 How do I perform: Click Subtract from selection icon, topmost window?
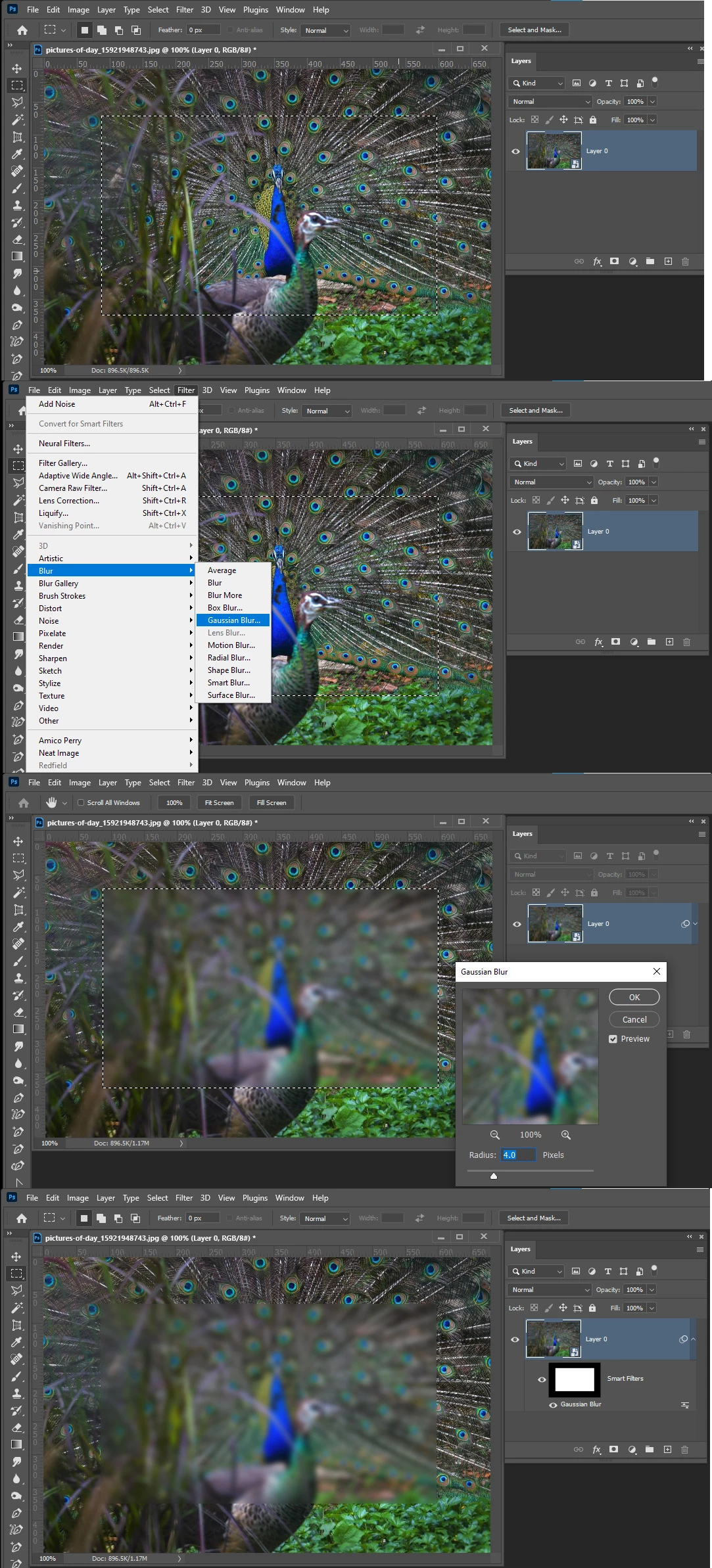(119, 30)
